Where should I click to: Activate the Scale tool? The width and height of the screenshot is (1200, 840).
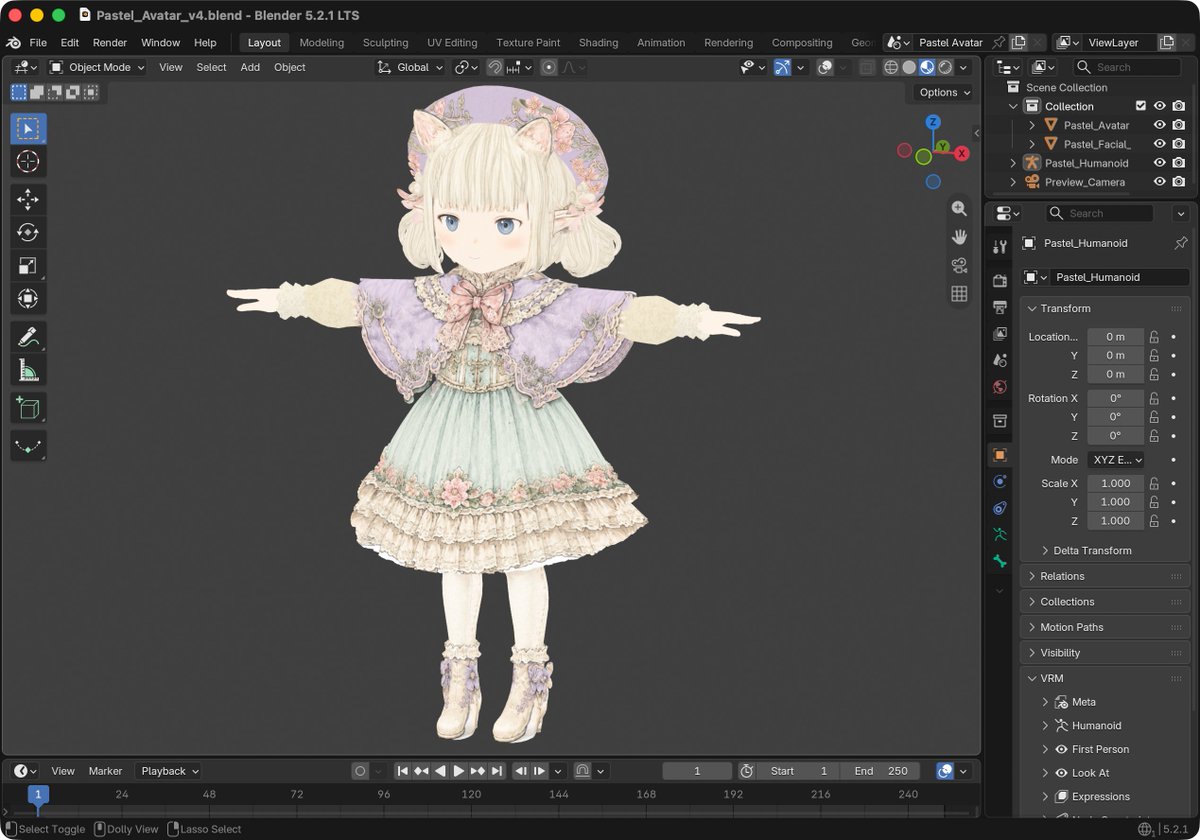pos(28,266)
